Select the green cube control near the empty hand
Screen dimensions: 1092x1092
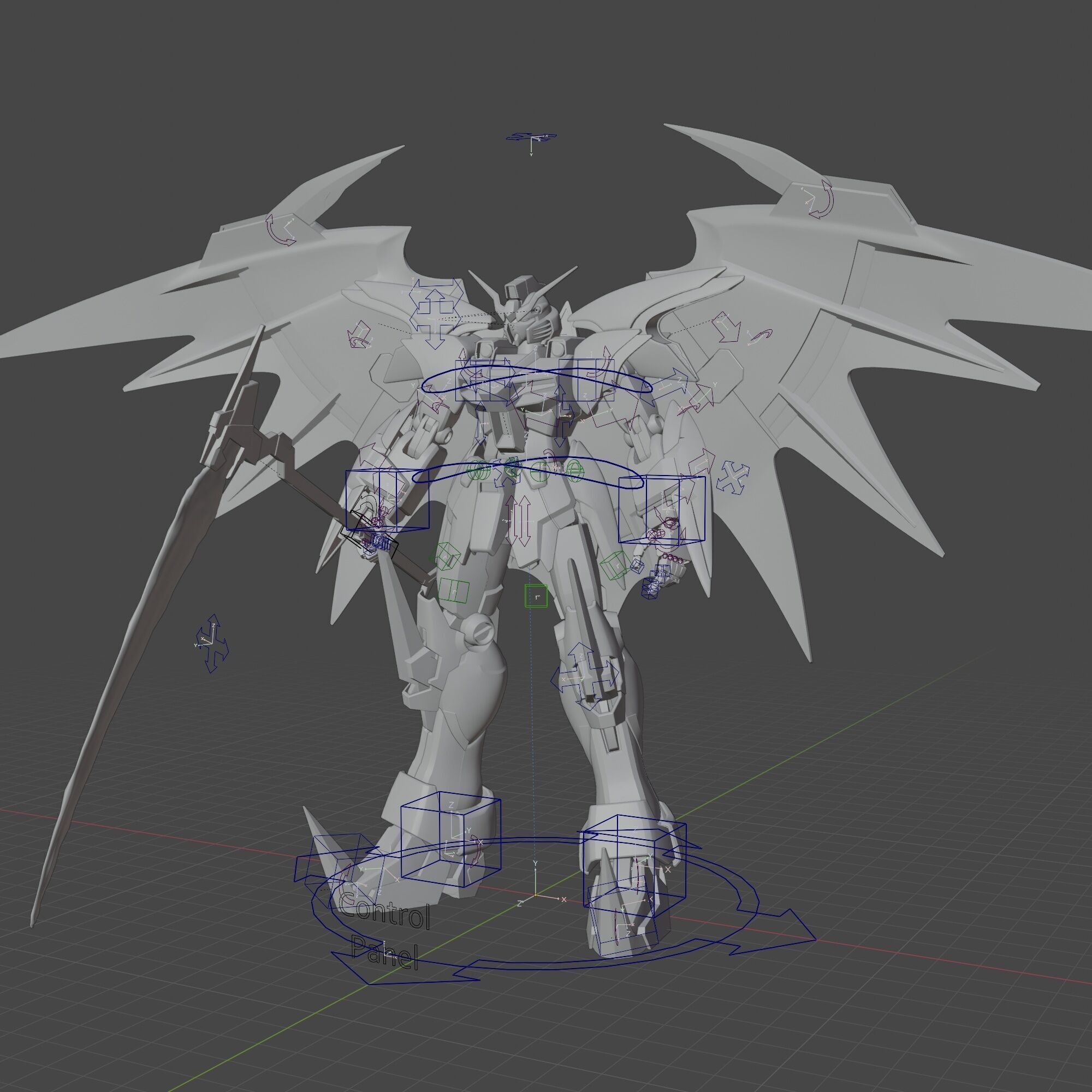click(x=615, y=565)
